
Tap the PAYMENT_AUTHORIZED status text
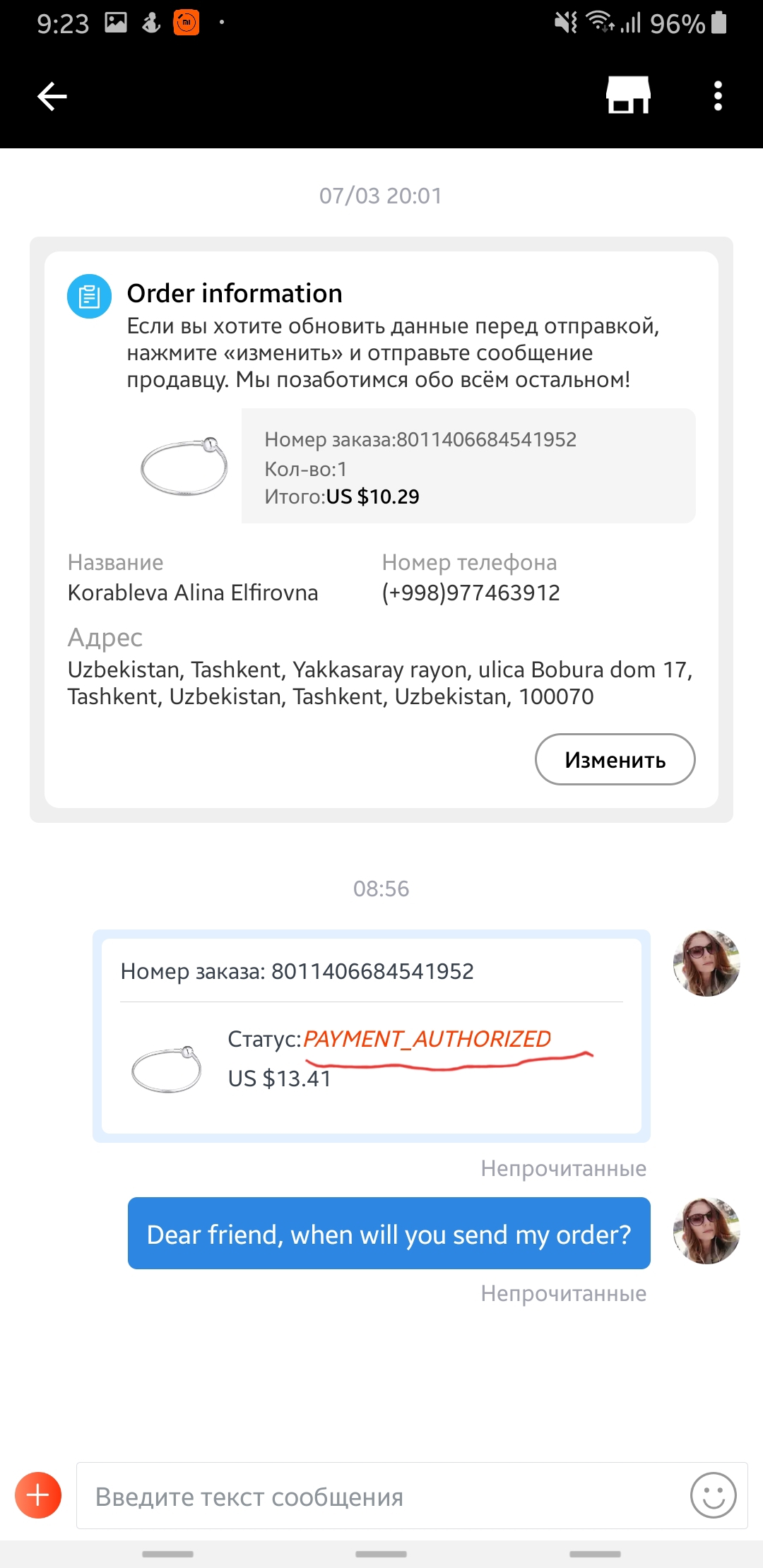(427, 1039)
